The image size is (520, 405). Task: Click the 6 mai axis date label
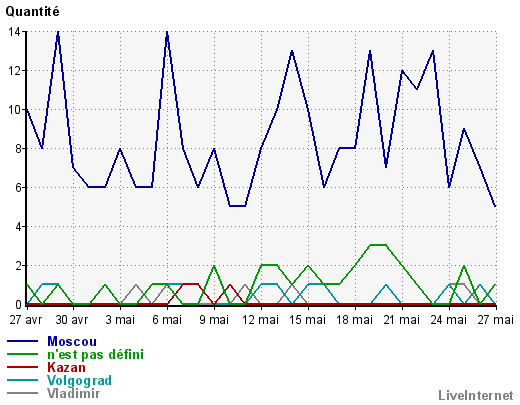pyautogui.click(x=167, y=320)
